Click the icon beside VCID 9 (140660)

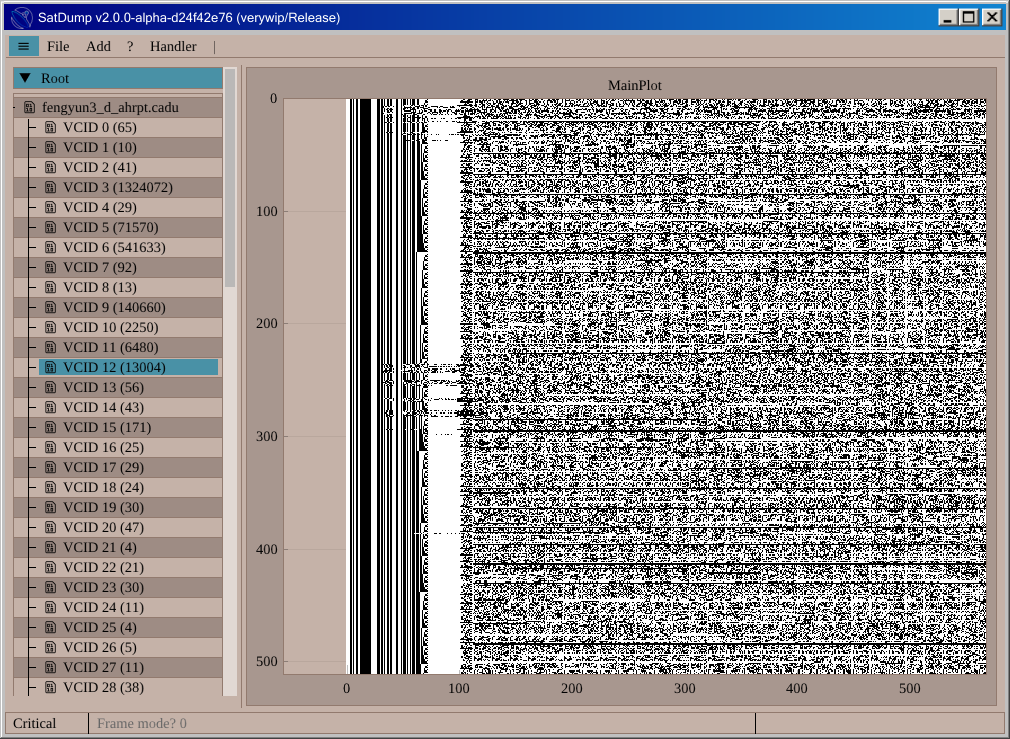(50, 307)
